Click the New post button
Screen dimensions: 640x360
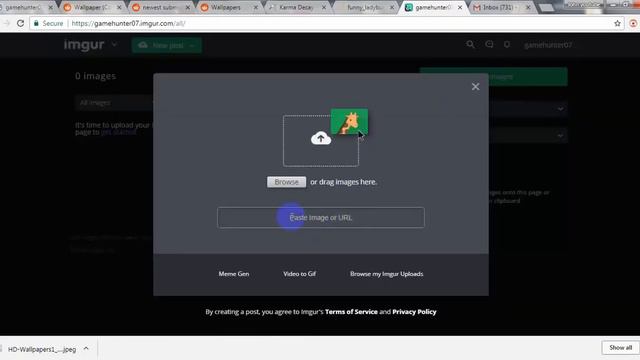click(167, 45)
